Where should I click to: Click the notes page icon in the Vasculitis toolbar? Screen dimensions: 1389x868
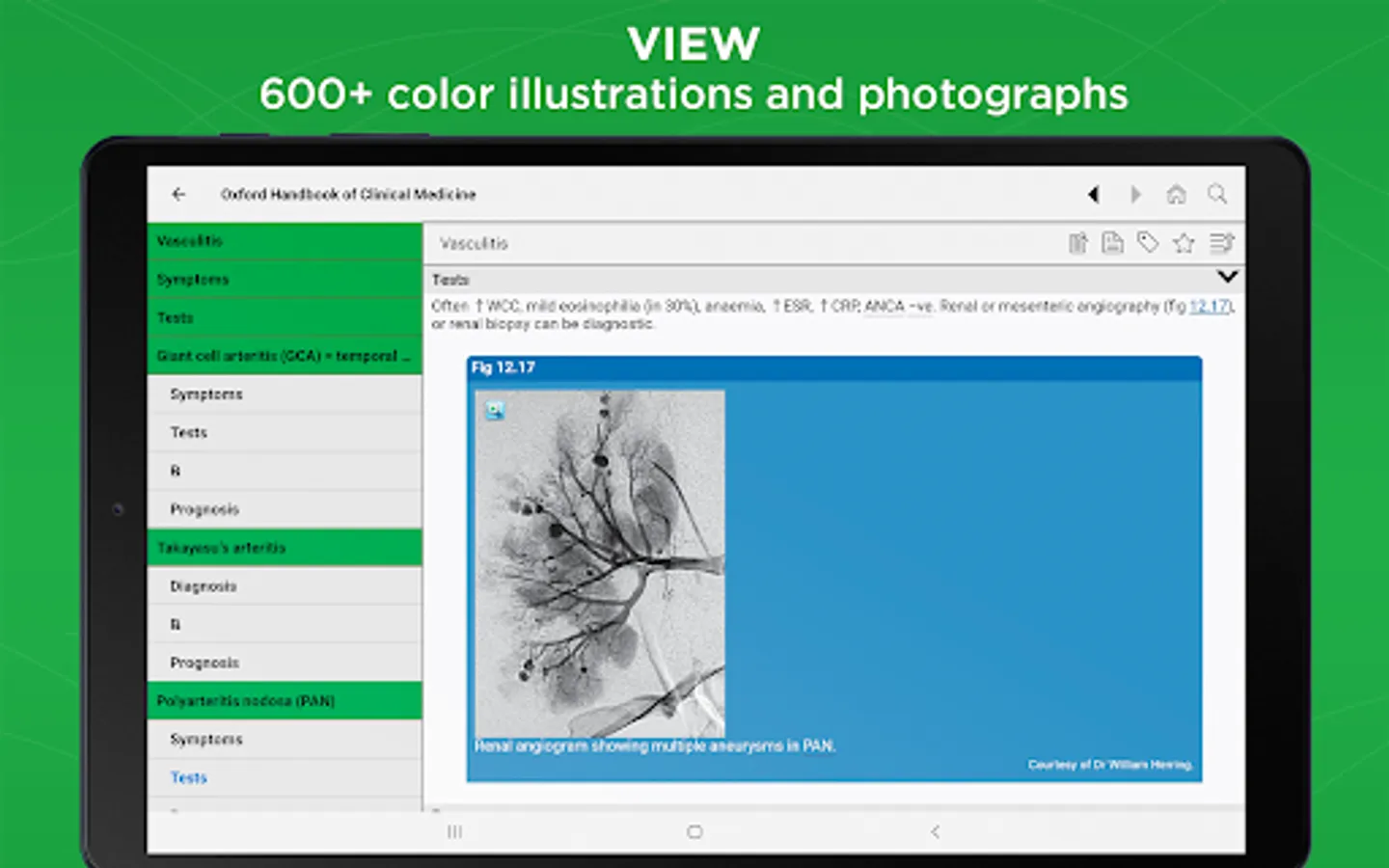(x=1112, y=243)
